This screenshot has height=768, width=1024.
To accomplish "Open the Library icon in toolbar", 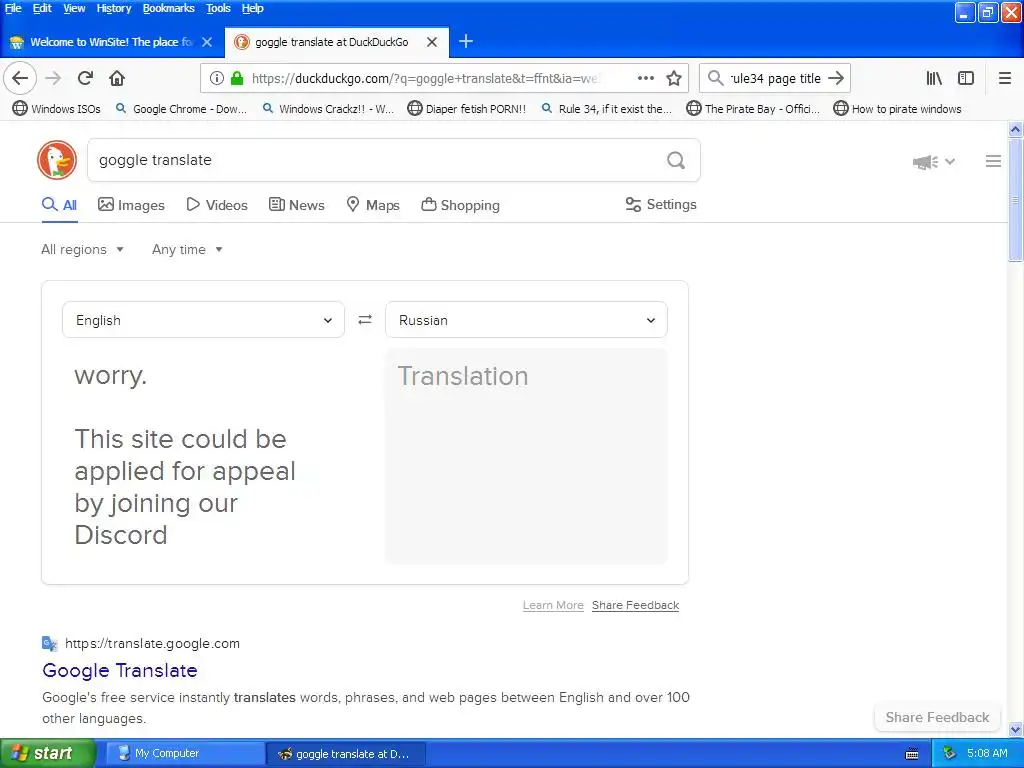I will (934, 78).
